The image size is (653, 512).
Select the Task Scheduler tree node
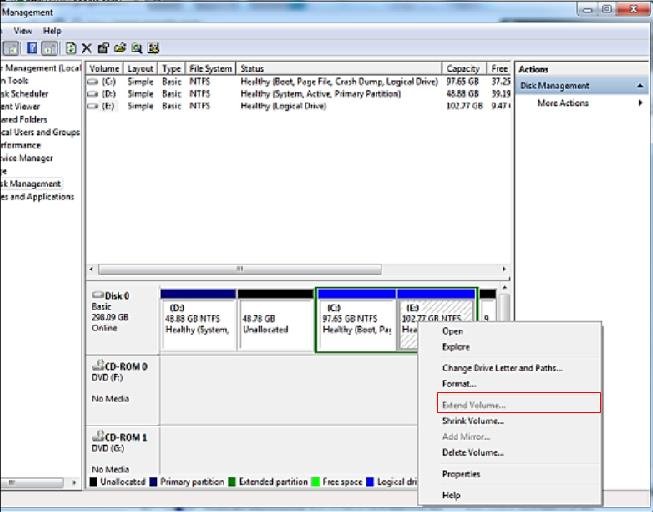pyautogui.click(x=24, y=94)
